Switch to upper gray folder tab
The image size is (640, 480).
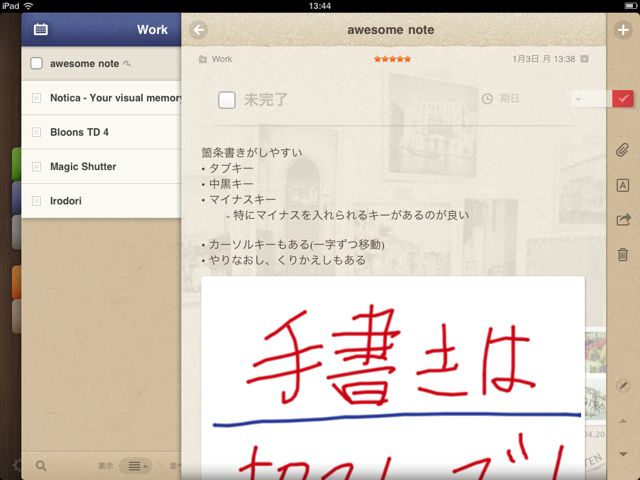(x=16, y=232)
